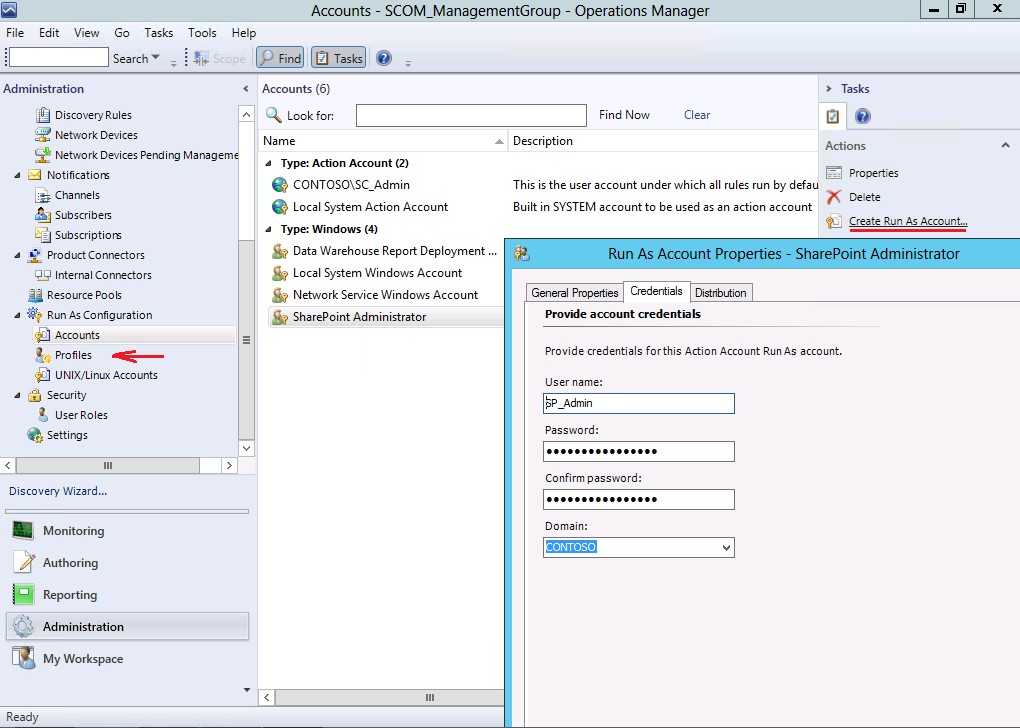This screenshot has width=1020, height=728.
Task: Click the Subscriptions icon
Action: [x=43, y=235]
